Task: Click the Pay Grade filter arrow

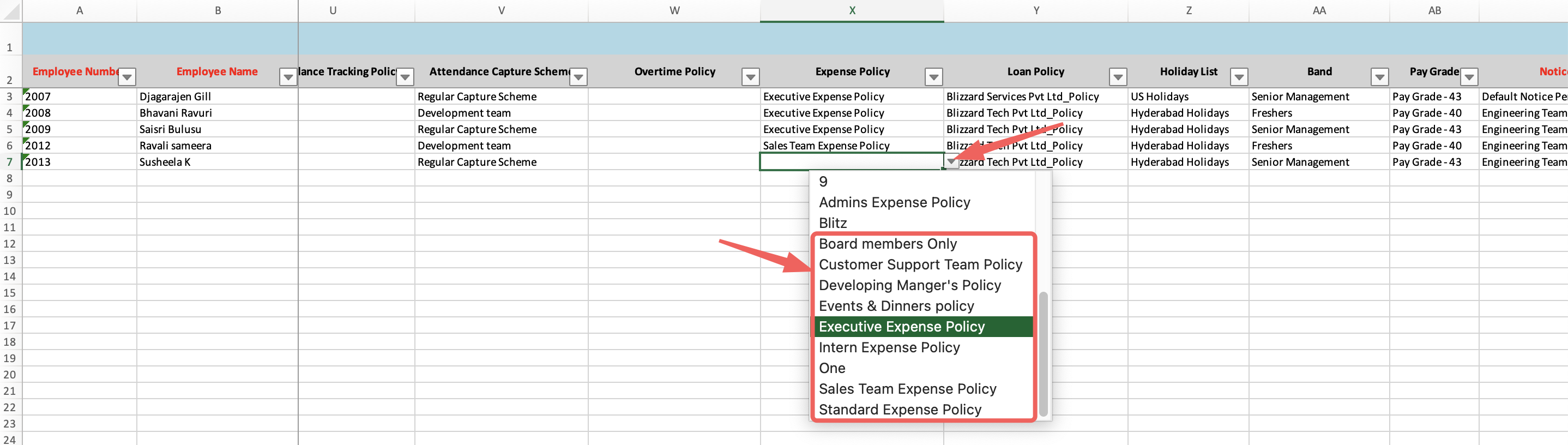Action: pos(1469,77)
